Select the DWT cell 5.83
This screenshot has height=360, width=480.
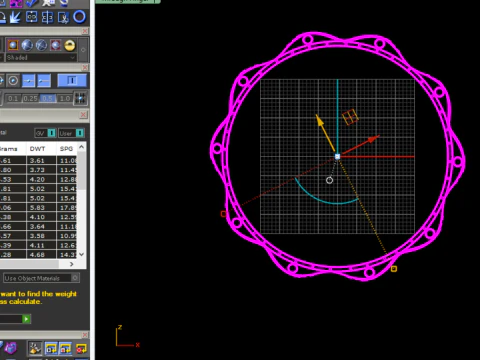pos(41,207)
